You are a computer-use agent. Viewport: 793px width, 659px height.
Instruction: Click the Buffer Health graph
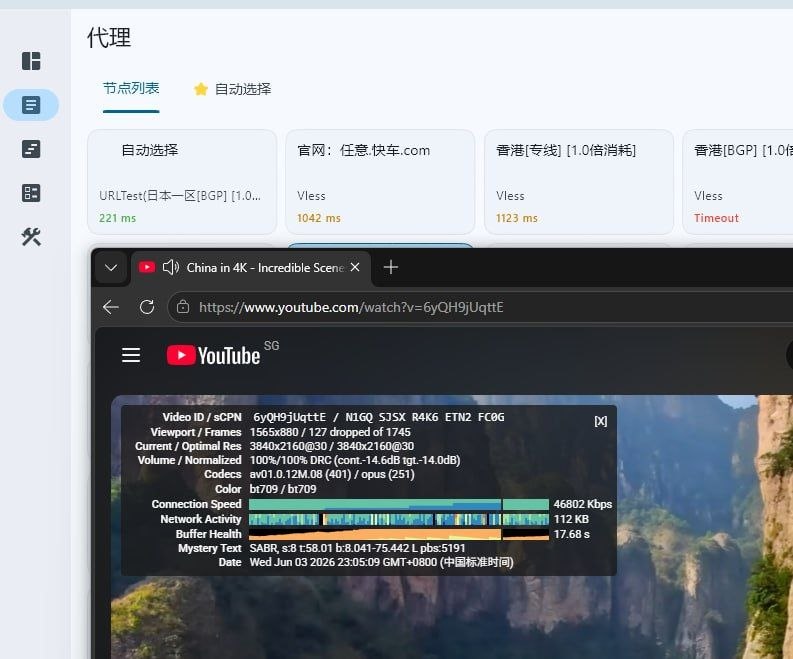(x=399, y=534)
